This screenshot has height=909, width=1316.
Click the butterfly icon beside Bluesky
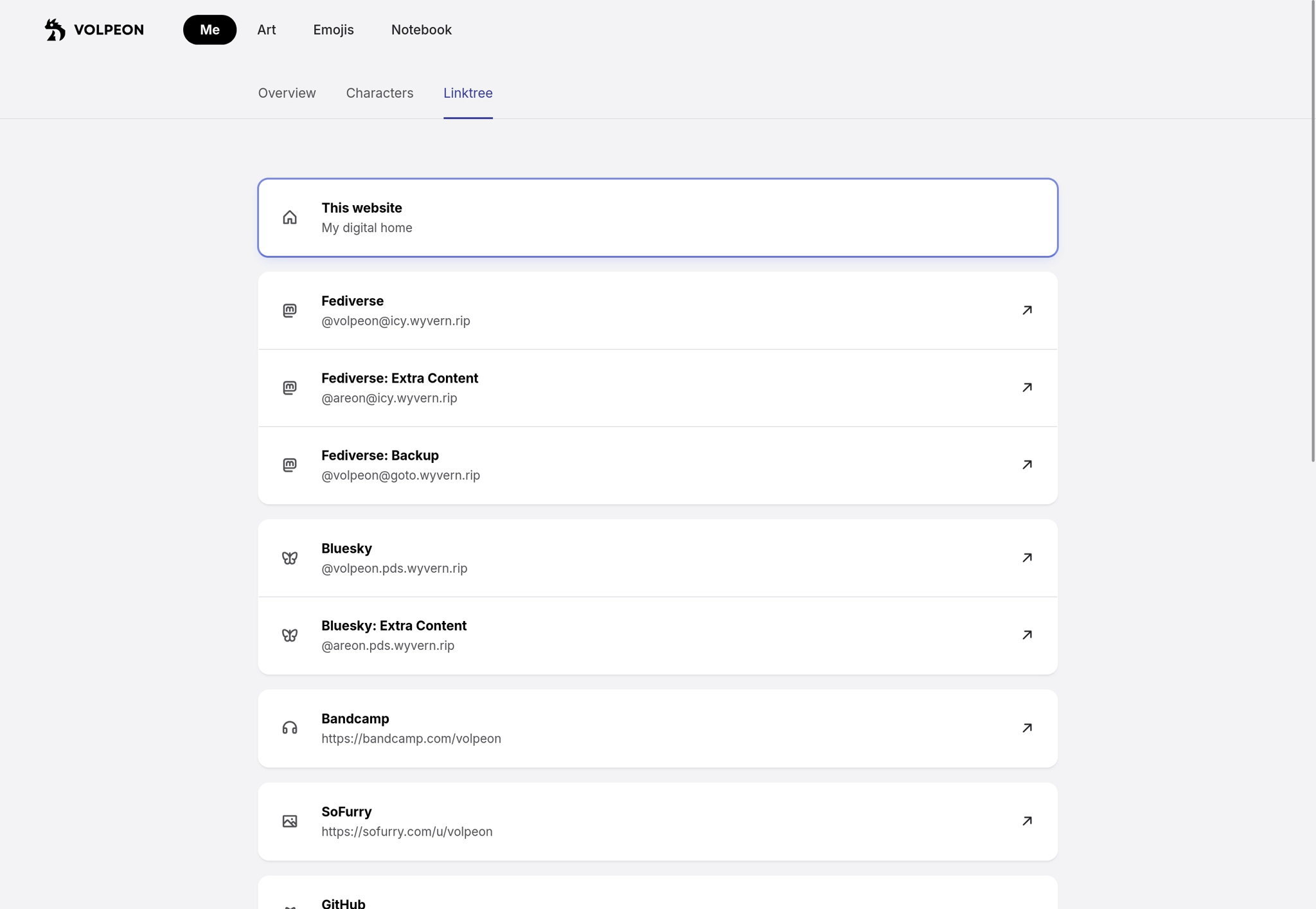click(290, 558)
